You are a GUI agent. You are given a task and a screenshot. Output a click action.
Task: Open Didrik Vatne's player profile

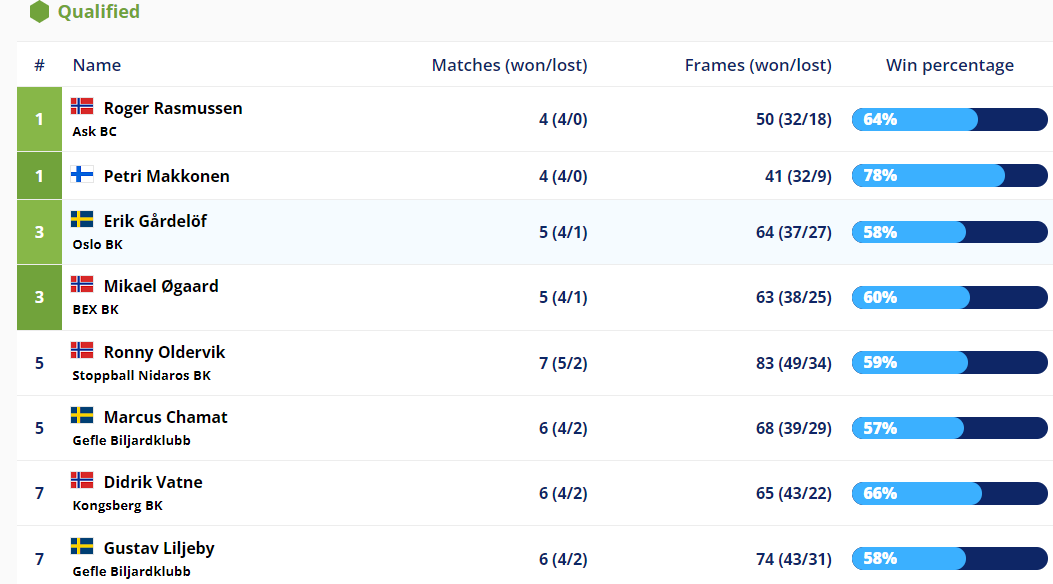pos(153,482)
